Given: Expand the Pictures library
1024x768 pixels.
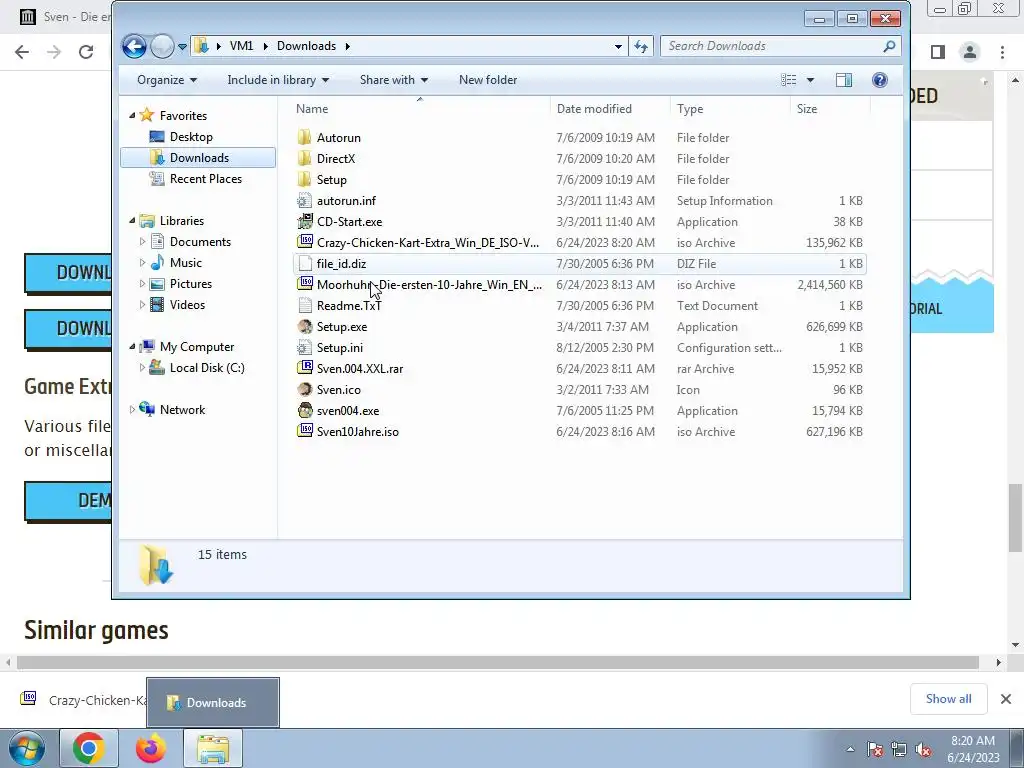Looking at the screenshot, I should point(142,284).
